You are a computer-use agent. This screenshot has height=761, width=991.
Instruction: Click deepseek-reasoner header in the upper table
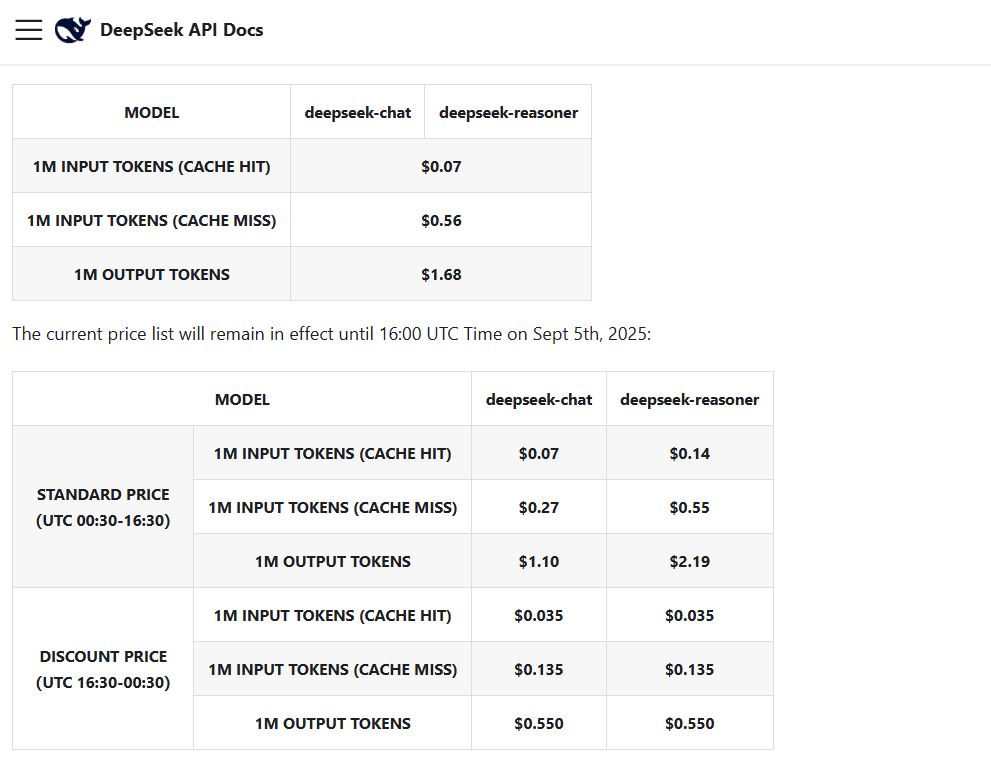(x=508, y=112)
